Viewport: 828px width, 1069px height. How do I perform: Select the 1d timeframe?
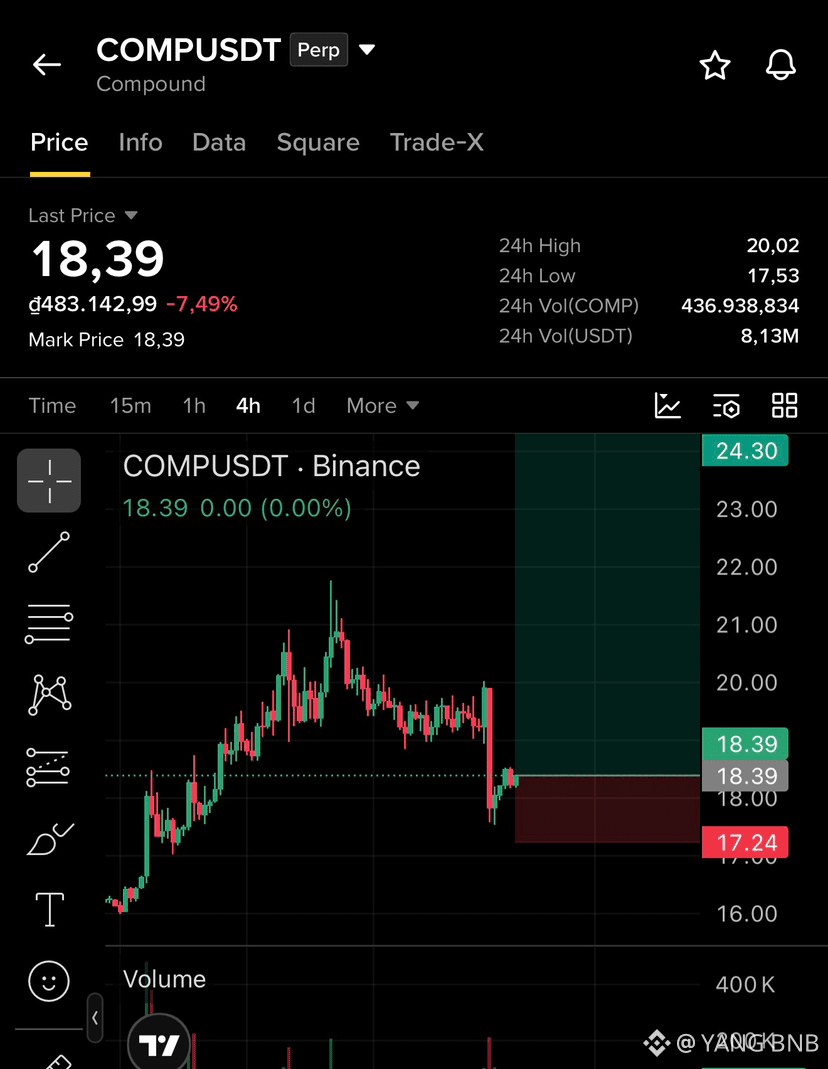pos(303,406)
